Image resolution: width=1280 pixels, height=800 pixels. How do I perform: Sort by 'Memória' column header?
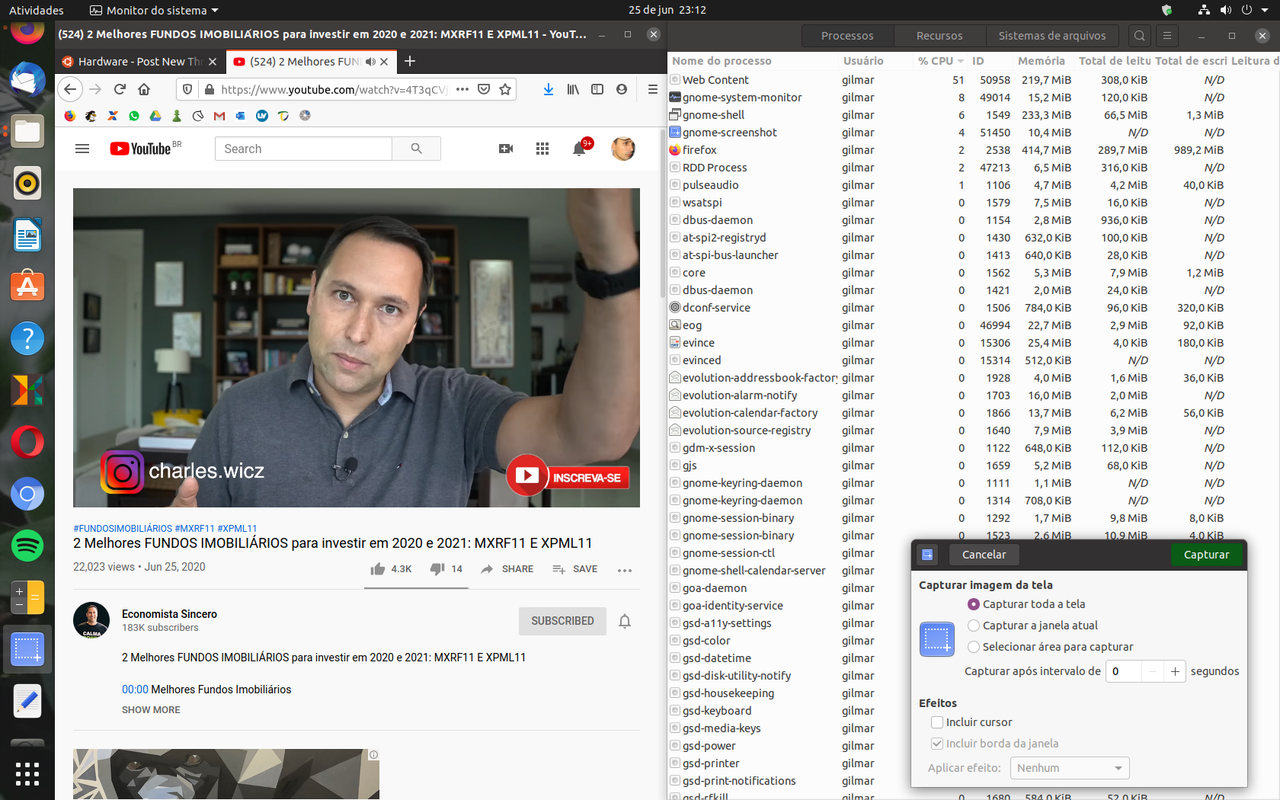(1041, 61)
